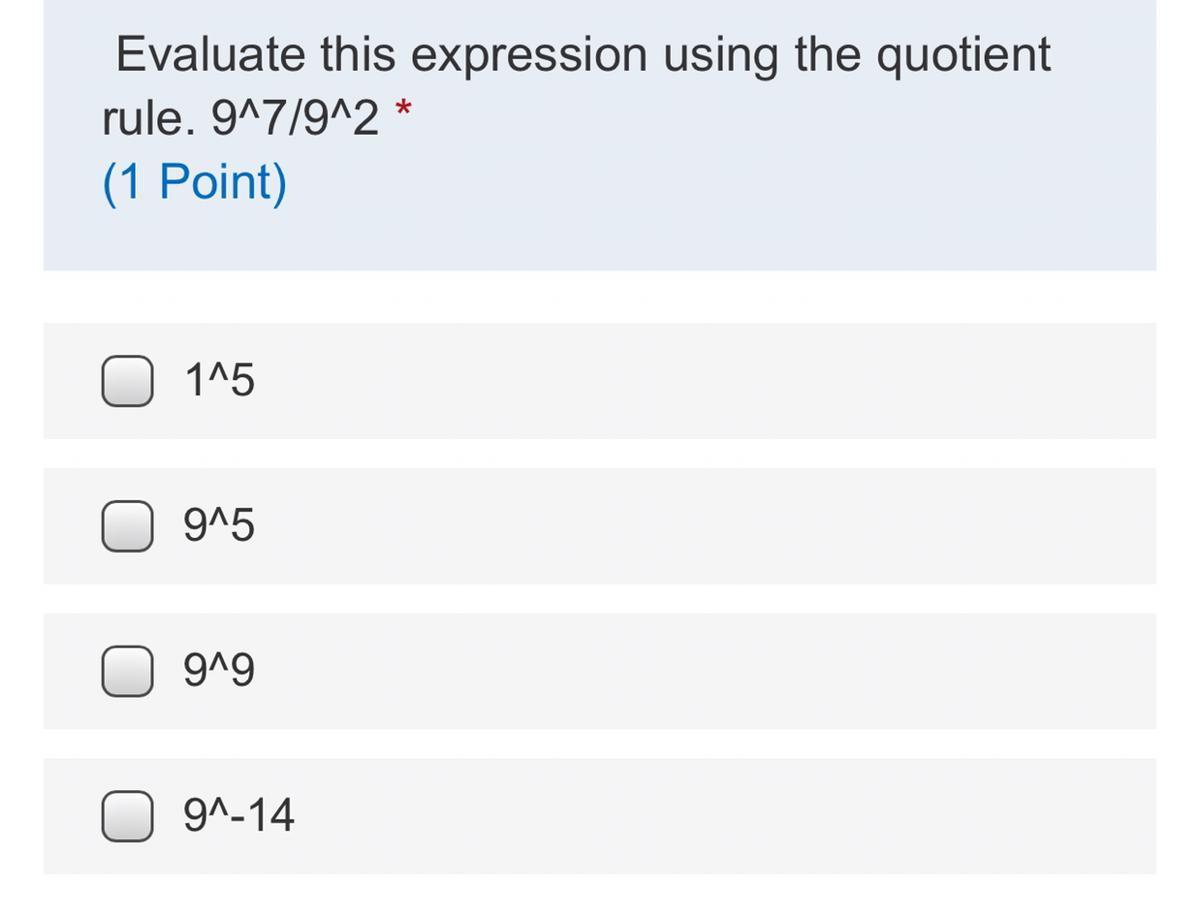Click empty space in the 9^-14 option row
1200x917 pixels.
[x=700, y=816]
